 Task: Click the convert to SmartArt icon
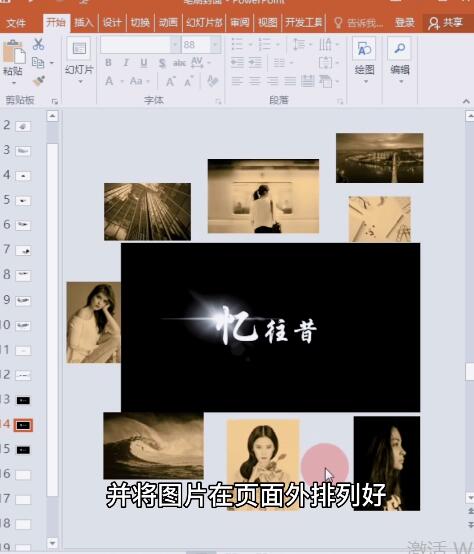(325, 81)
